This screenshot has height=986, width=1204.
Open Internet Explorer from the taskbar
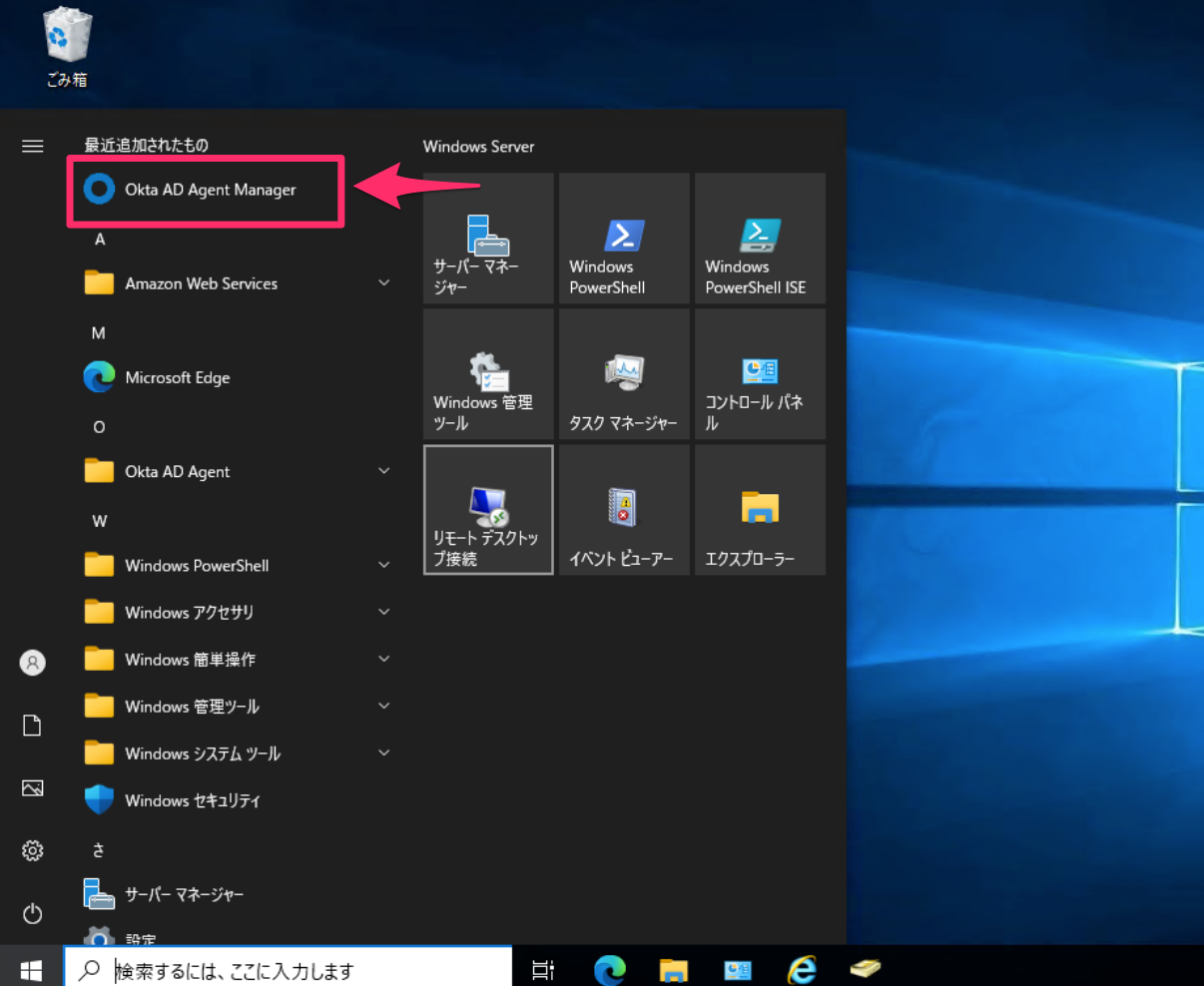click(802, 969)
